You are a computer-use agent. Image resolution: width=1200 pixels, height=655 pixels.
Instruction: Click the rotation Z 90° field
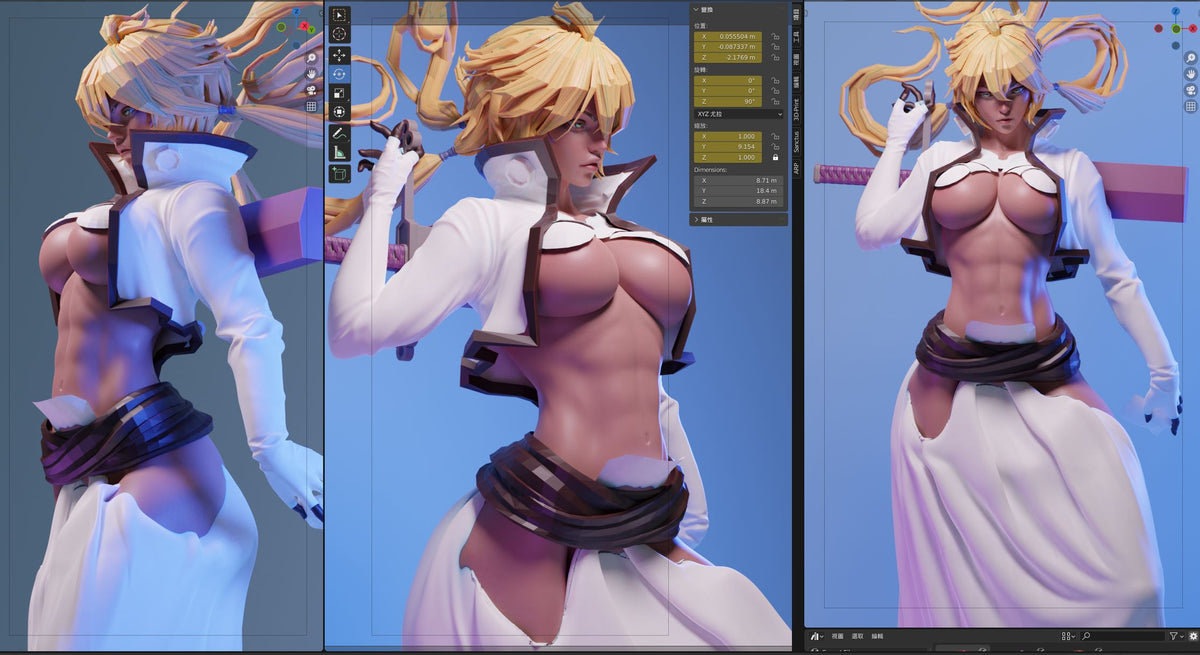pyautogui.click(x=728, y=101)
